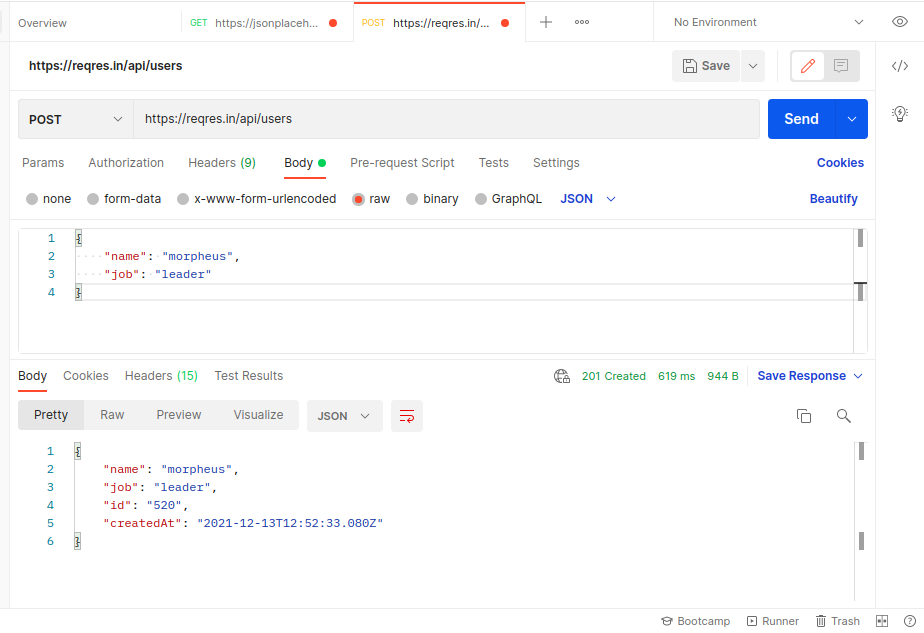Expand the Save Response menu
924x633 pixels.
point(810,376)
